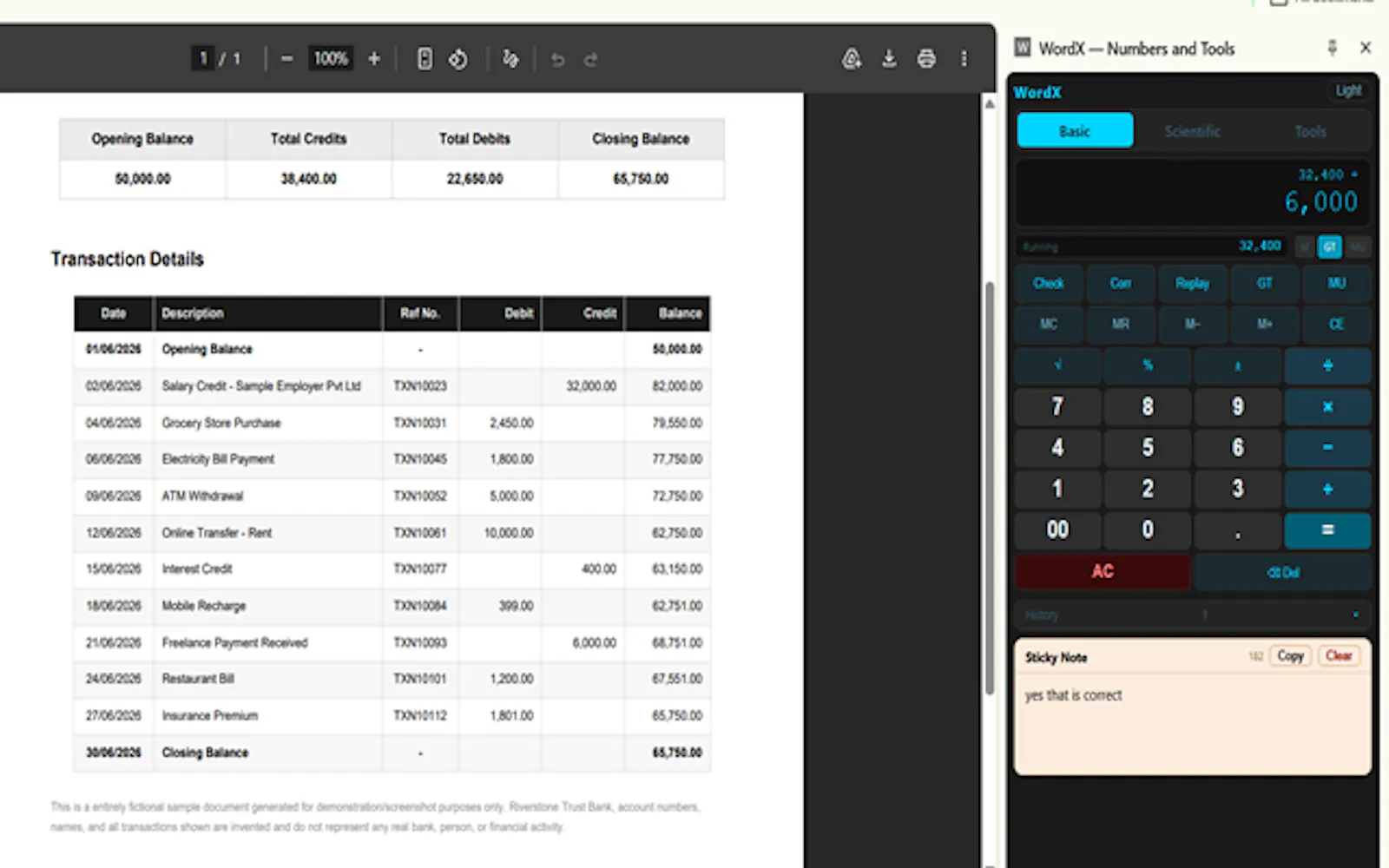
Task: Pin the WordX side panel
Action: pyautogui.click(x=1333, y=48)
